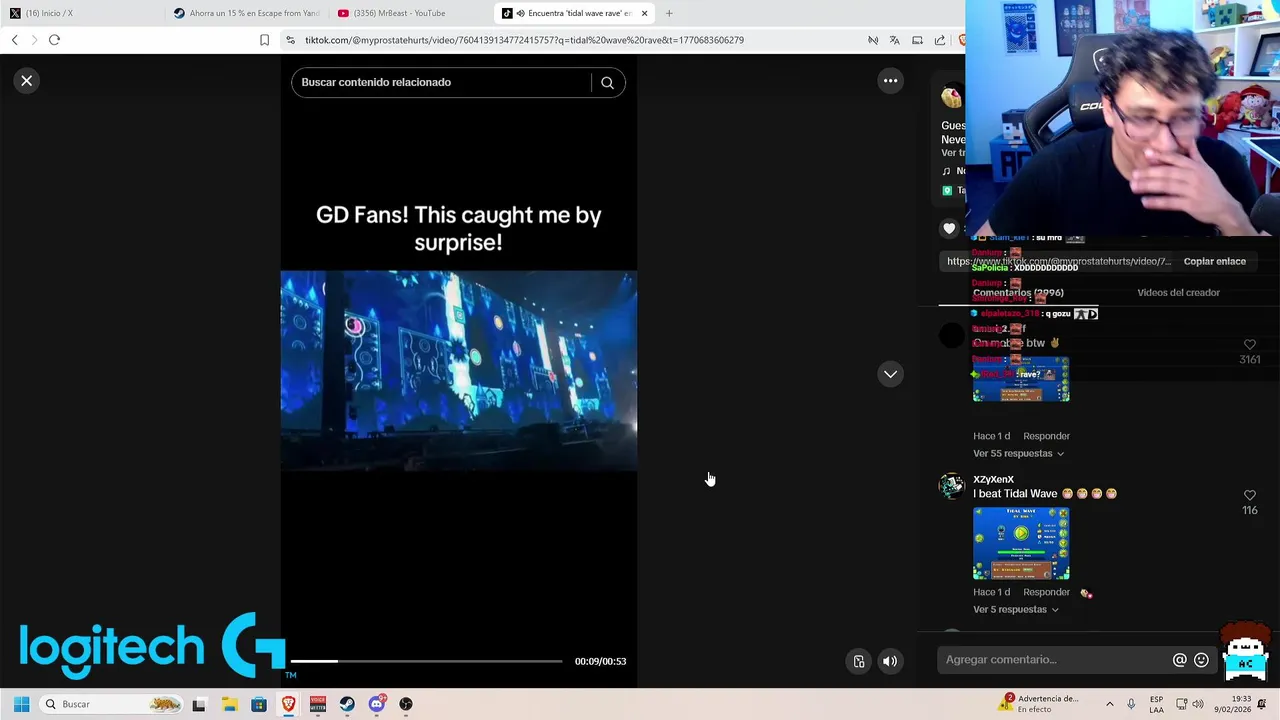The height and width of the screenshot is (720, 1280).
Task: Open File Explorer from the taskbar
Action: click(229, 704)
